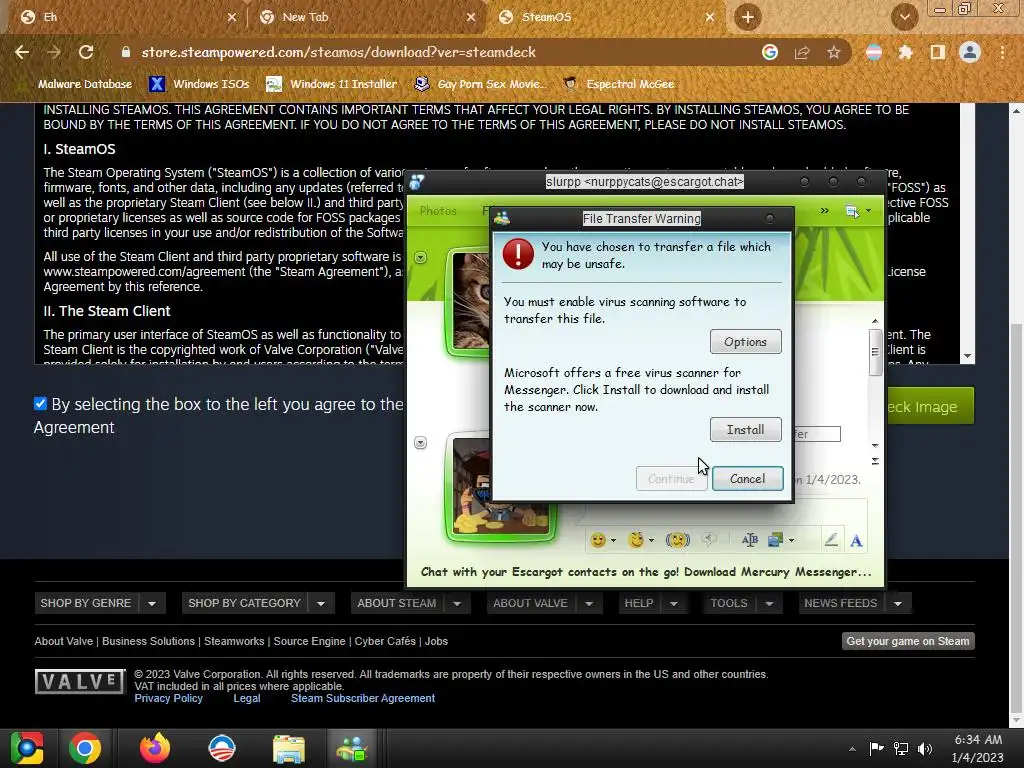
Task: Click the Install virus scanner button
Action: 745,430
